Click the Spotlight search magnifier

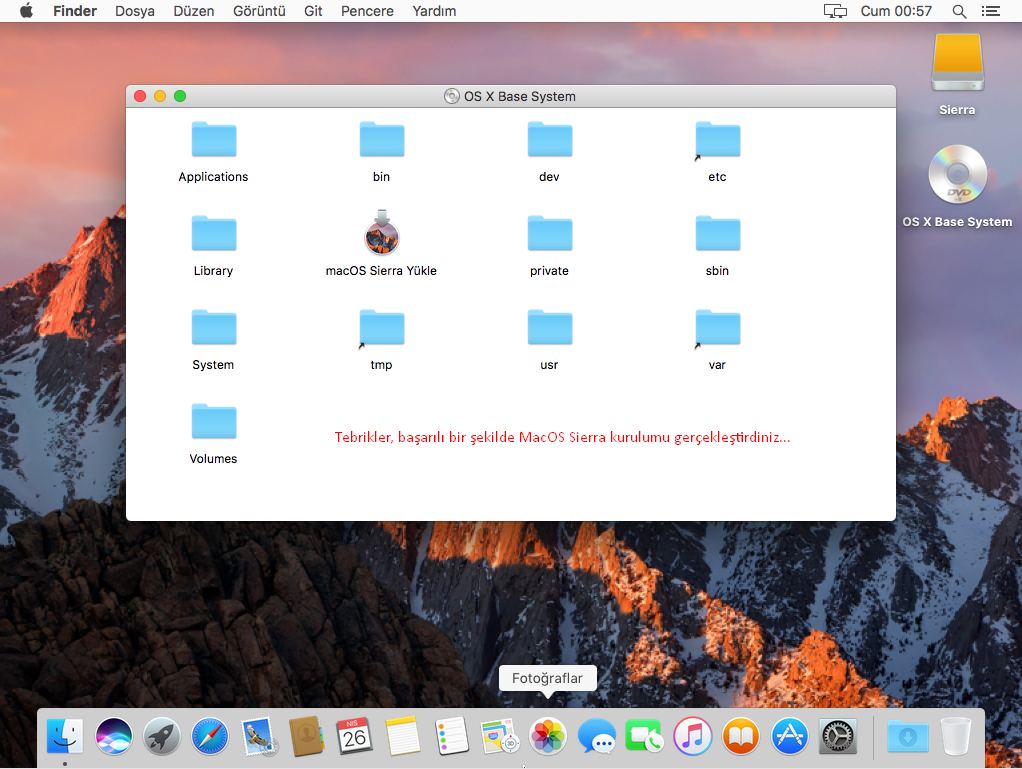[959, 11]
